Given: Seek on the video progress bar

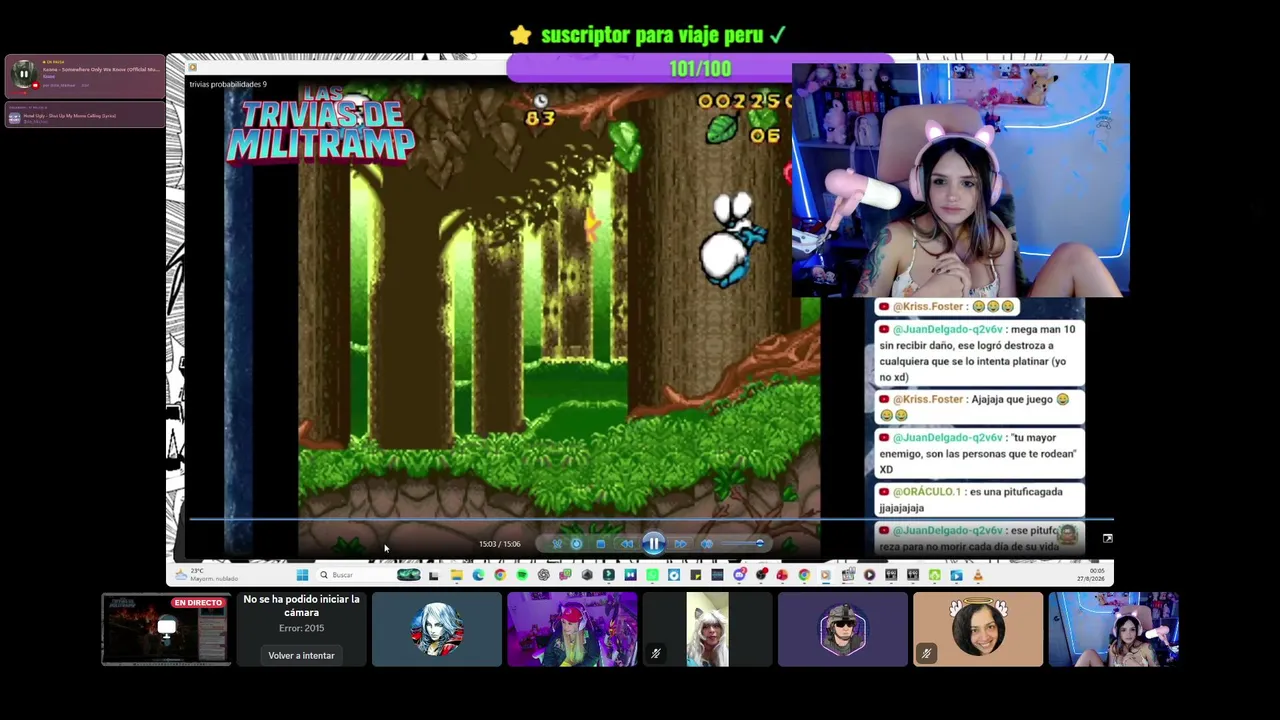Looking at the screenshot, I should pos(651,520).
